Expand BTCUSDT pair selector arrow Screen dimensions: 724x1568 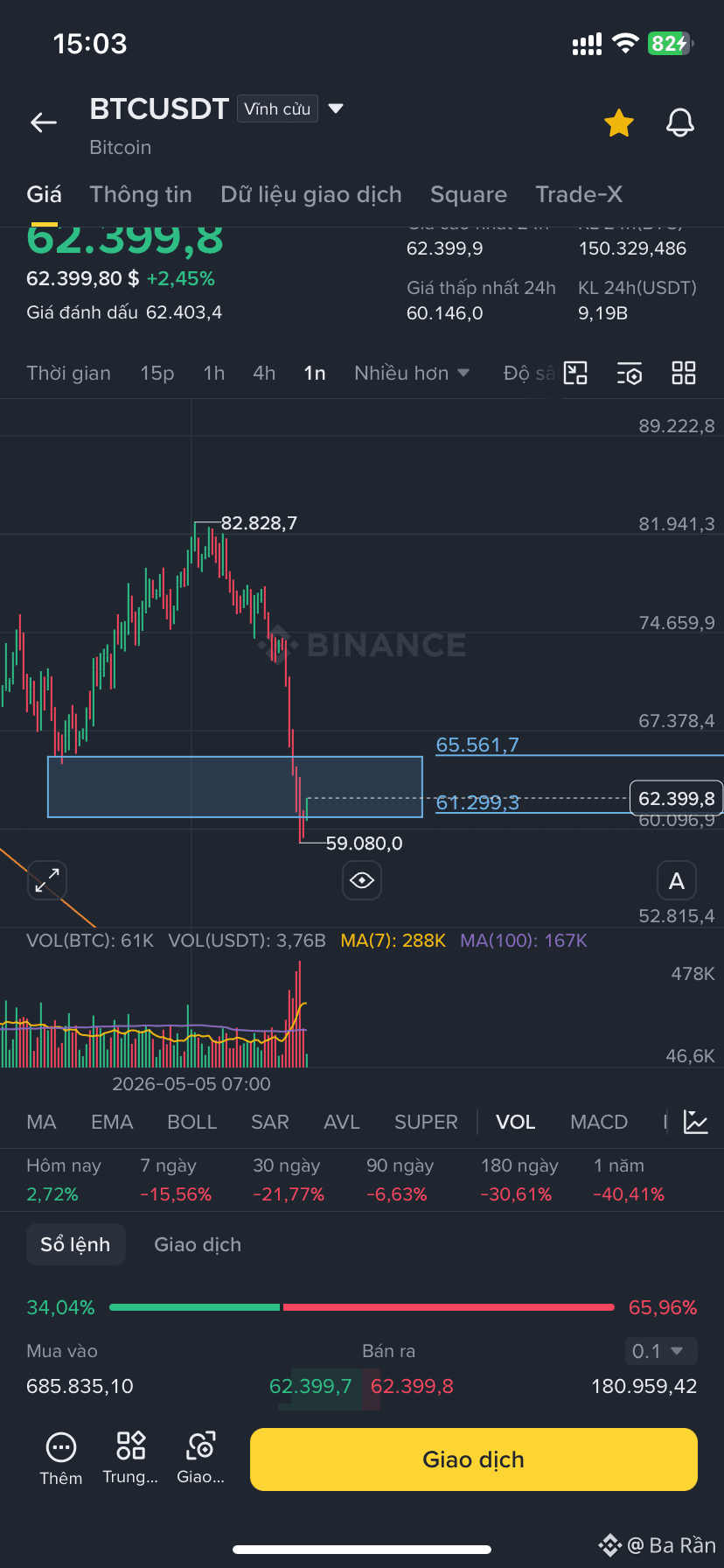(336, 108)
